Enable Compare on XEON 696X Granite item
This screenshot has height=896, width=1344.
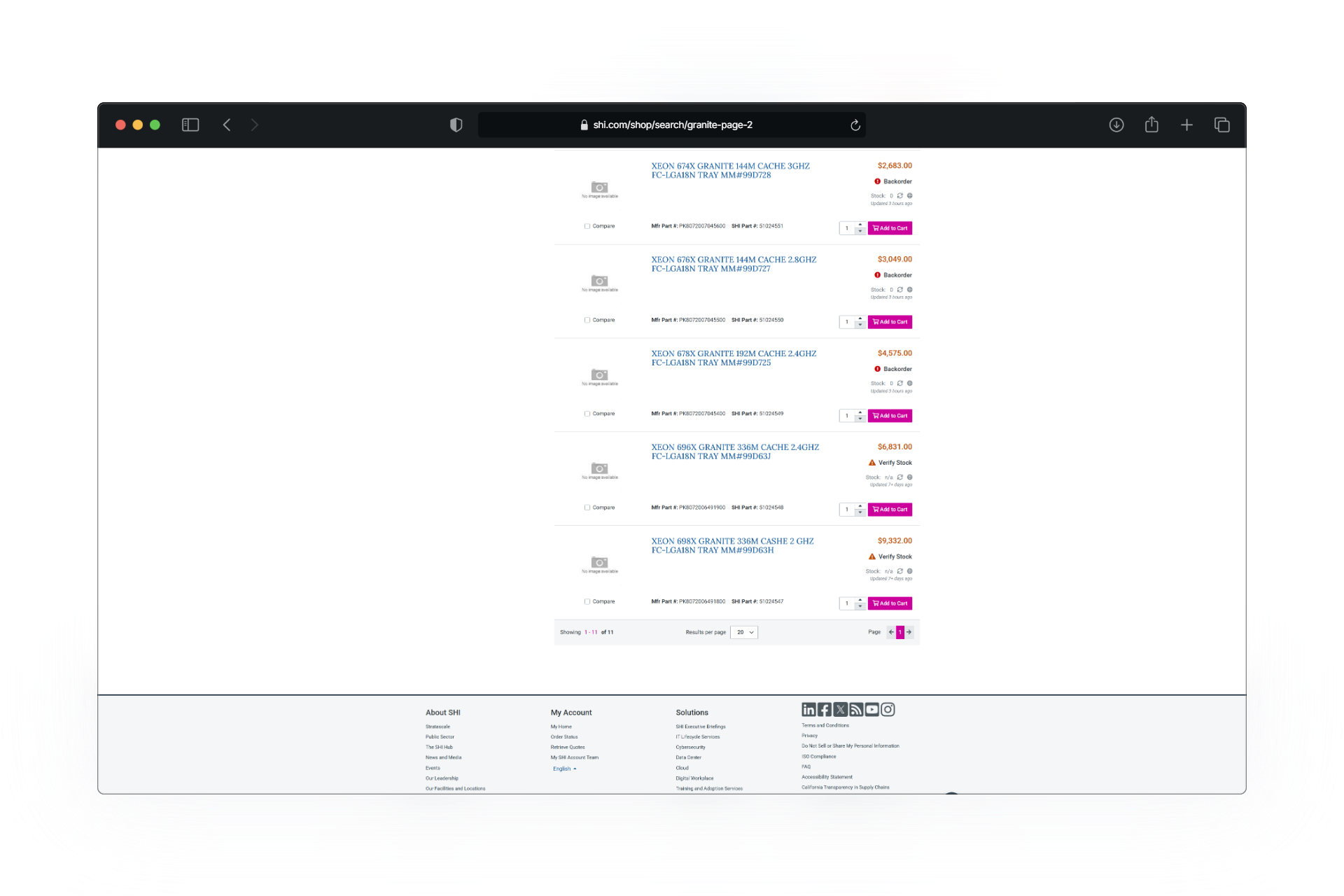point(587,507)
